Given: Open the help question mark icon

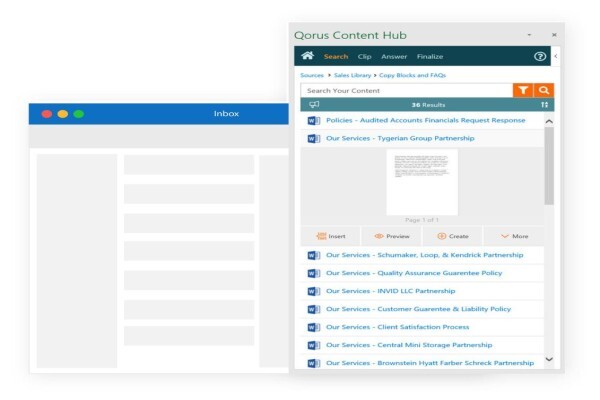Looking at the screenshot, I should (540, 56).
